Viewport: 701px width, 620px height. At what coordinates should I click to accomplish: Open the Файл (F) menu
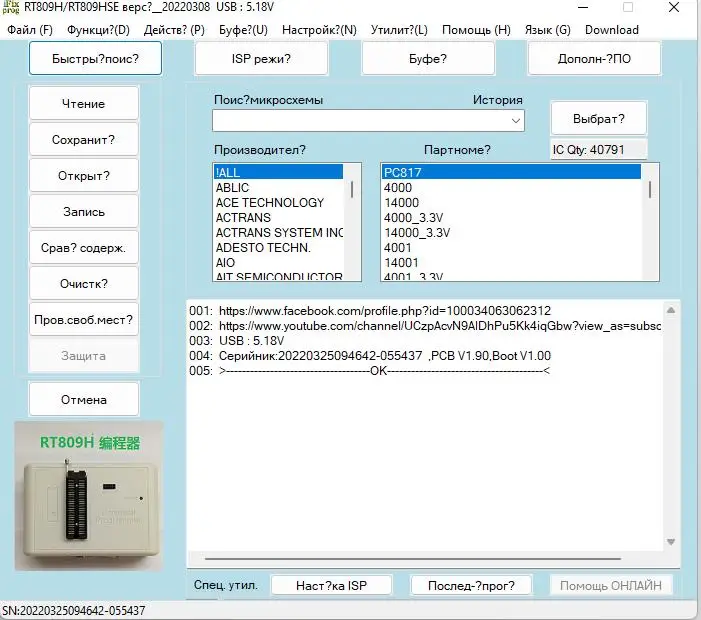(30, 30)
